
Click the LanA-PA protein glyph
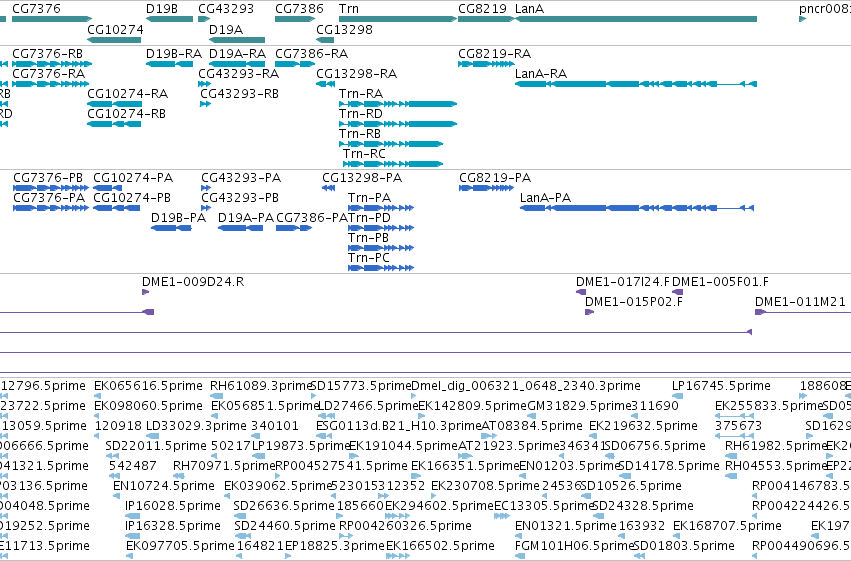(x=637, y=208)
